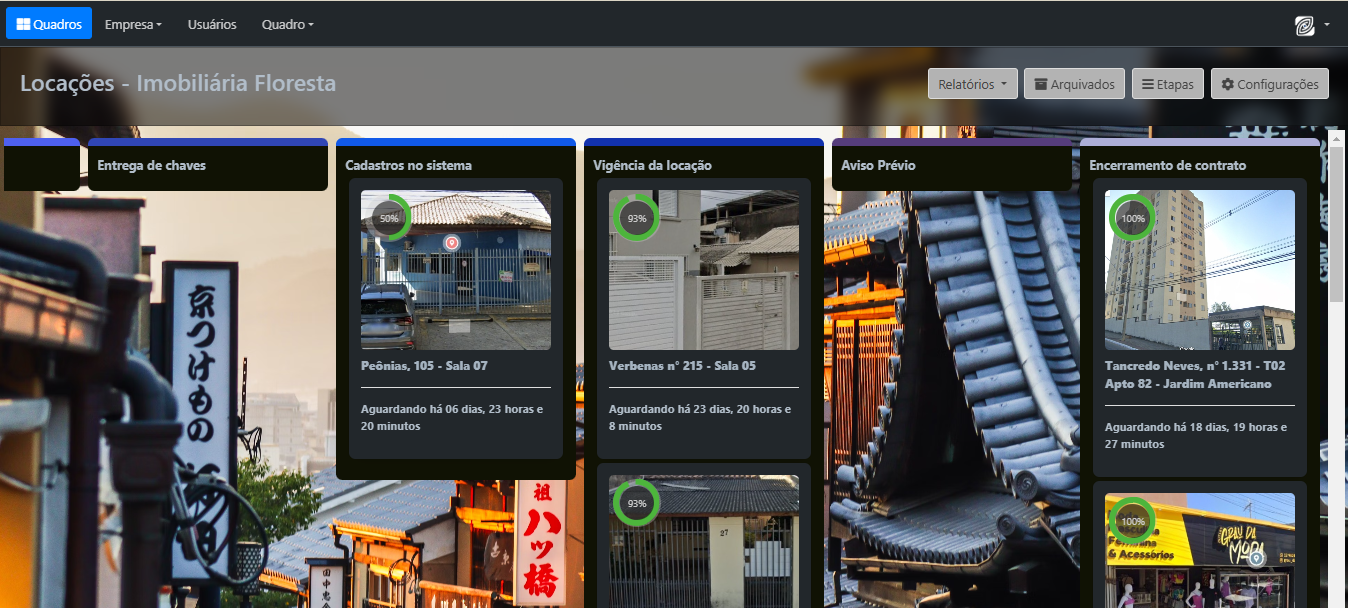Go to the Usuários menu item
Viewport: 1348px width, 608px height.
click(212, 24)
